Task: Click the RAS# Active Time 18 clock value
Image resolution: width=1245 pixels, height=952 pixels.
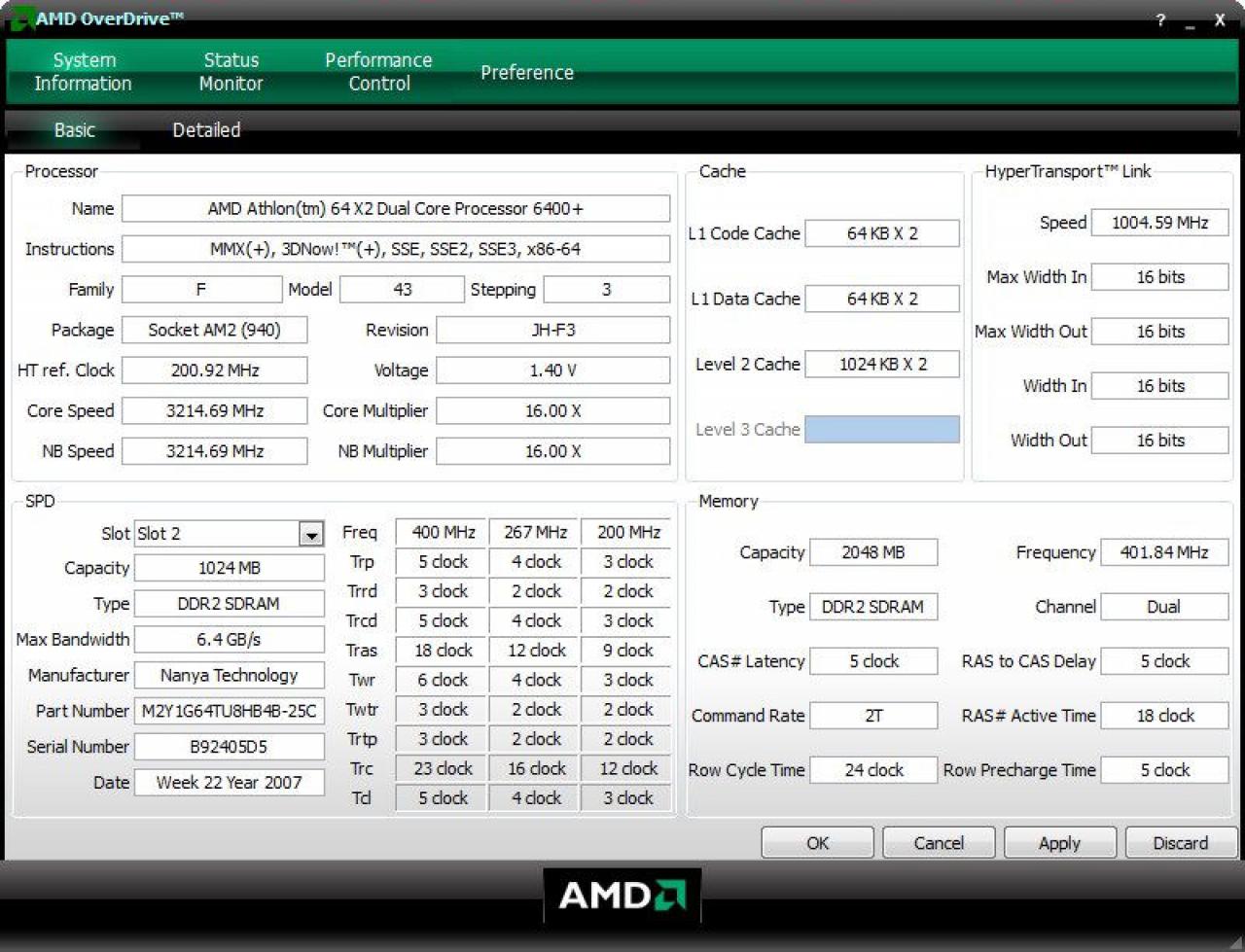Action: [x=1164, y=716]
